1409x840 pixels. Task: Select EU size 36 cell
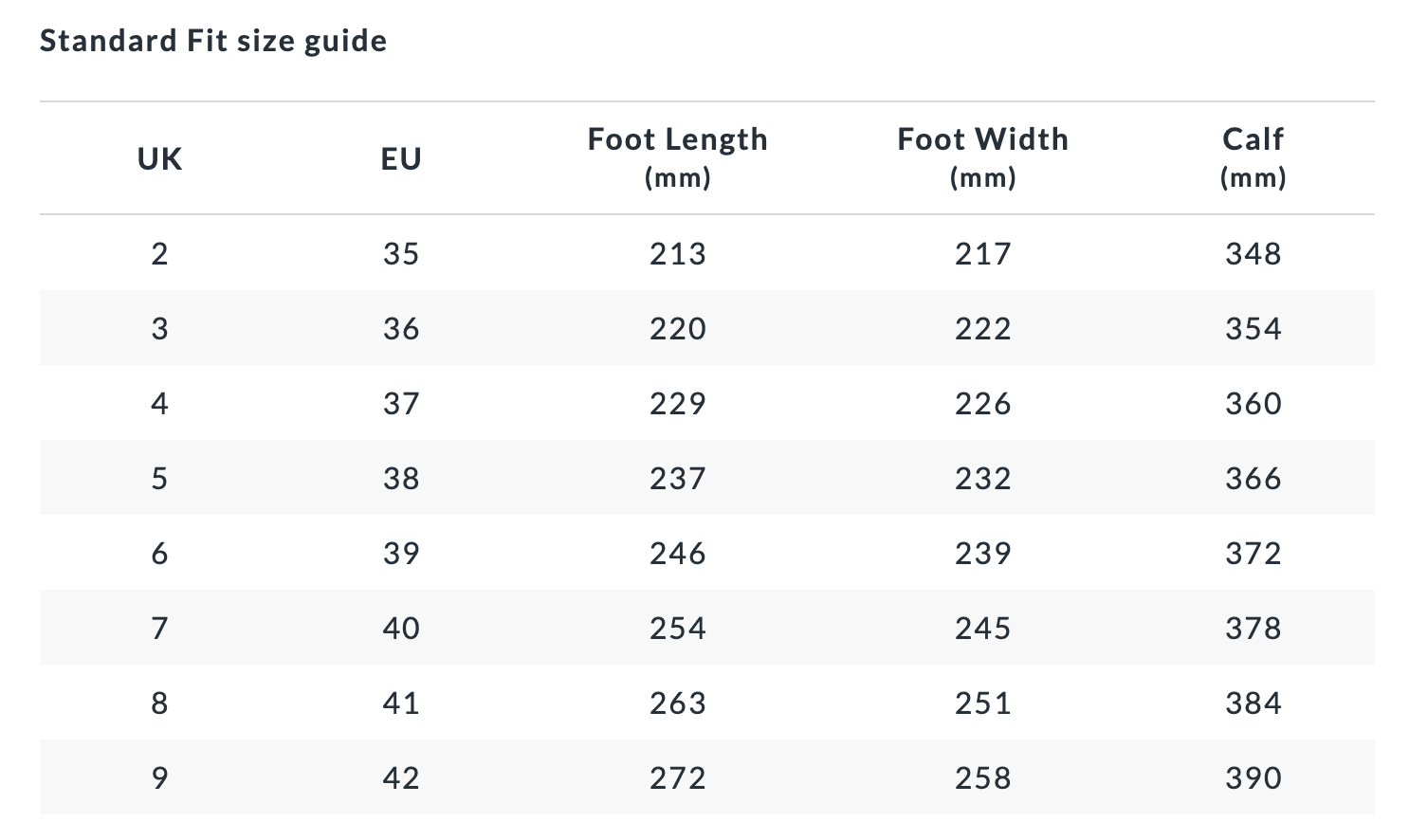401,328
